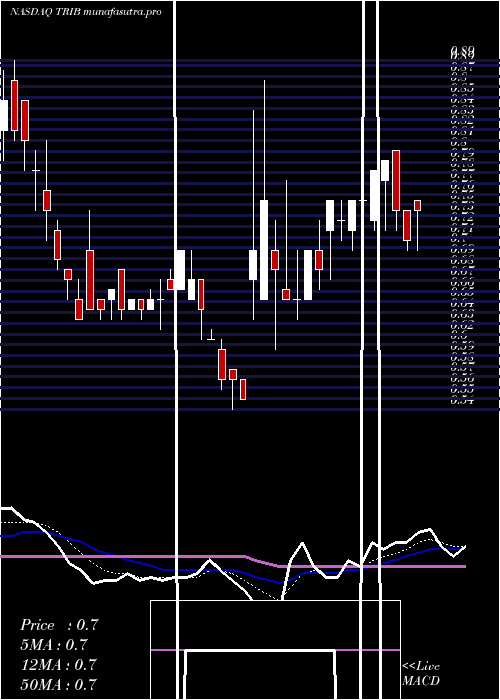Viewport: 500px width, 700px height.
Task: Click the '50MA : 0.7' value
Action: [x=59, y=684]
